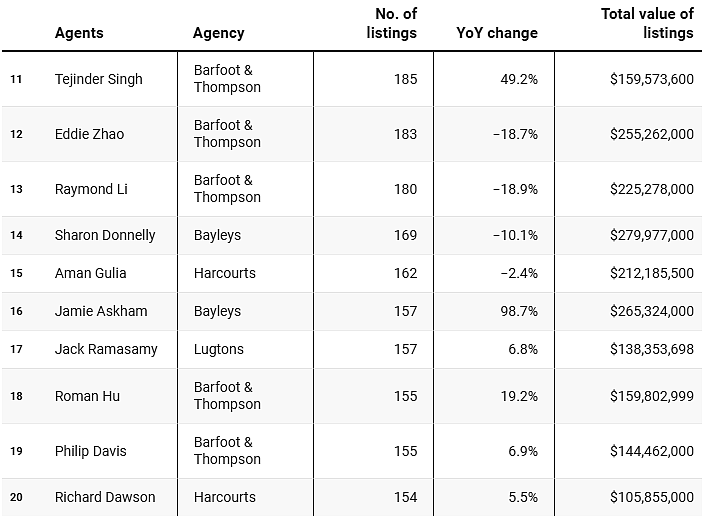
Task: Select Aman Gulia's Harcourts agency cell
Action: point(225,273)
